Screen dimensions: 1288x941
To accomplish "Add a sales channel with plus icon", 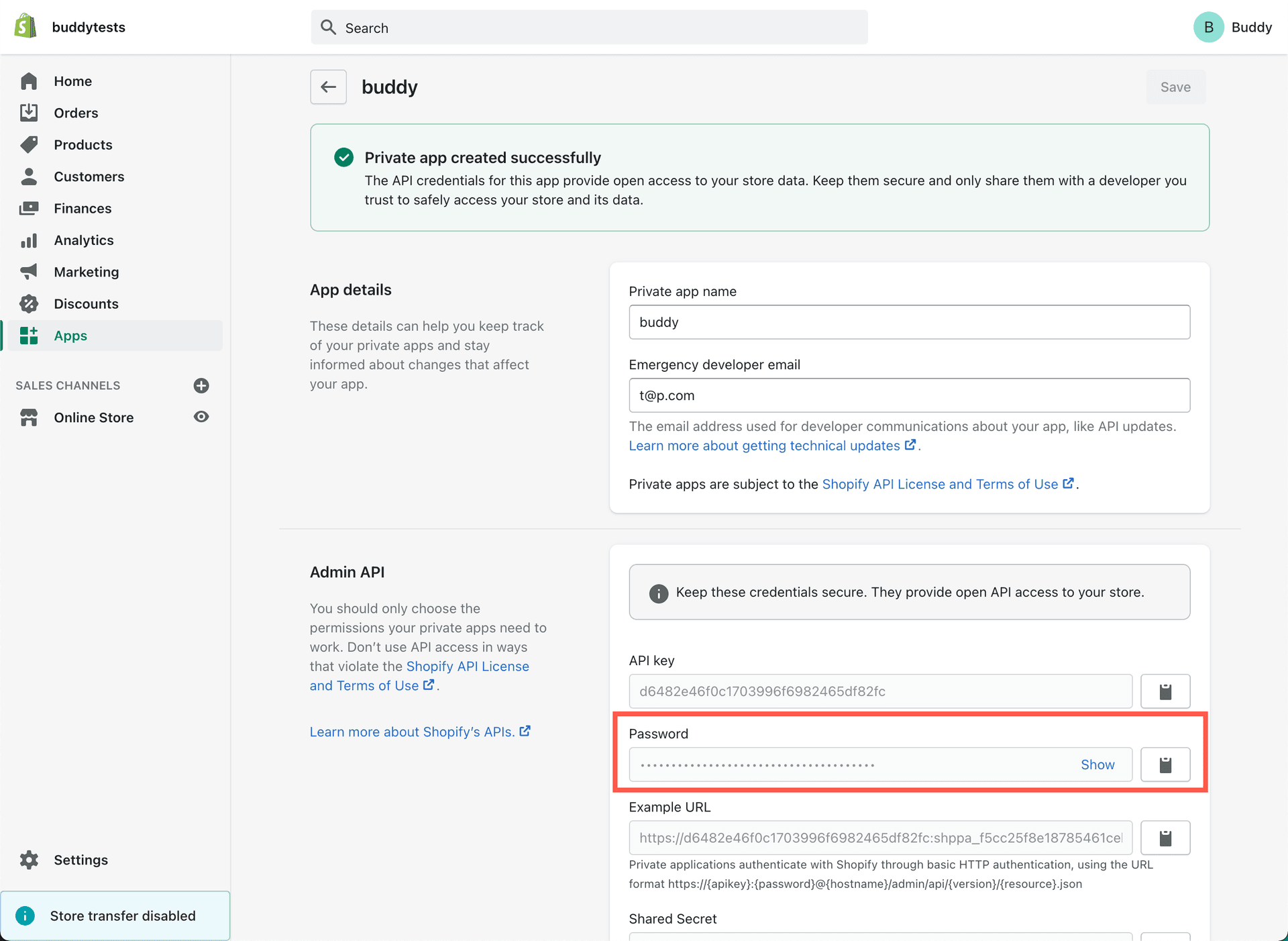I will click(201, 385).
